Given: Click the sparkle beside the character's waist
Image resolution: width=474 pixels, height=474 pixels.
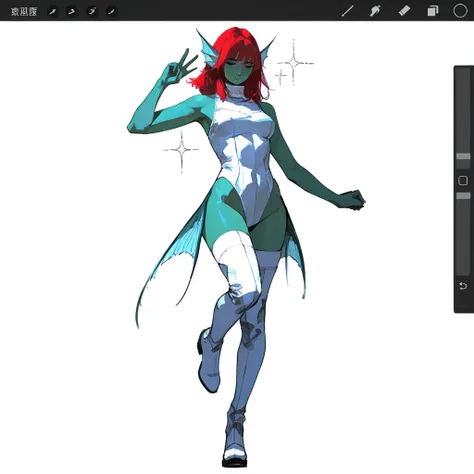Looking at the screenshot, I should (x=182, y=150).
